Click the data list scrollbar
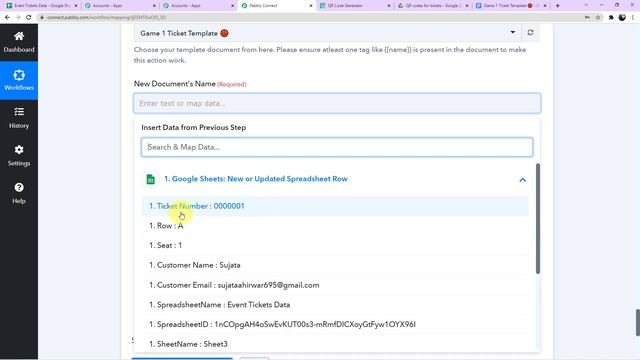This screenshot has width=640, height=360. coord(538,218)
